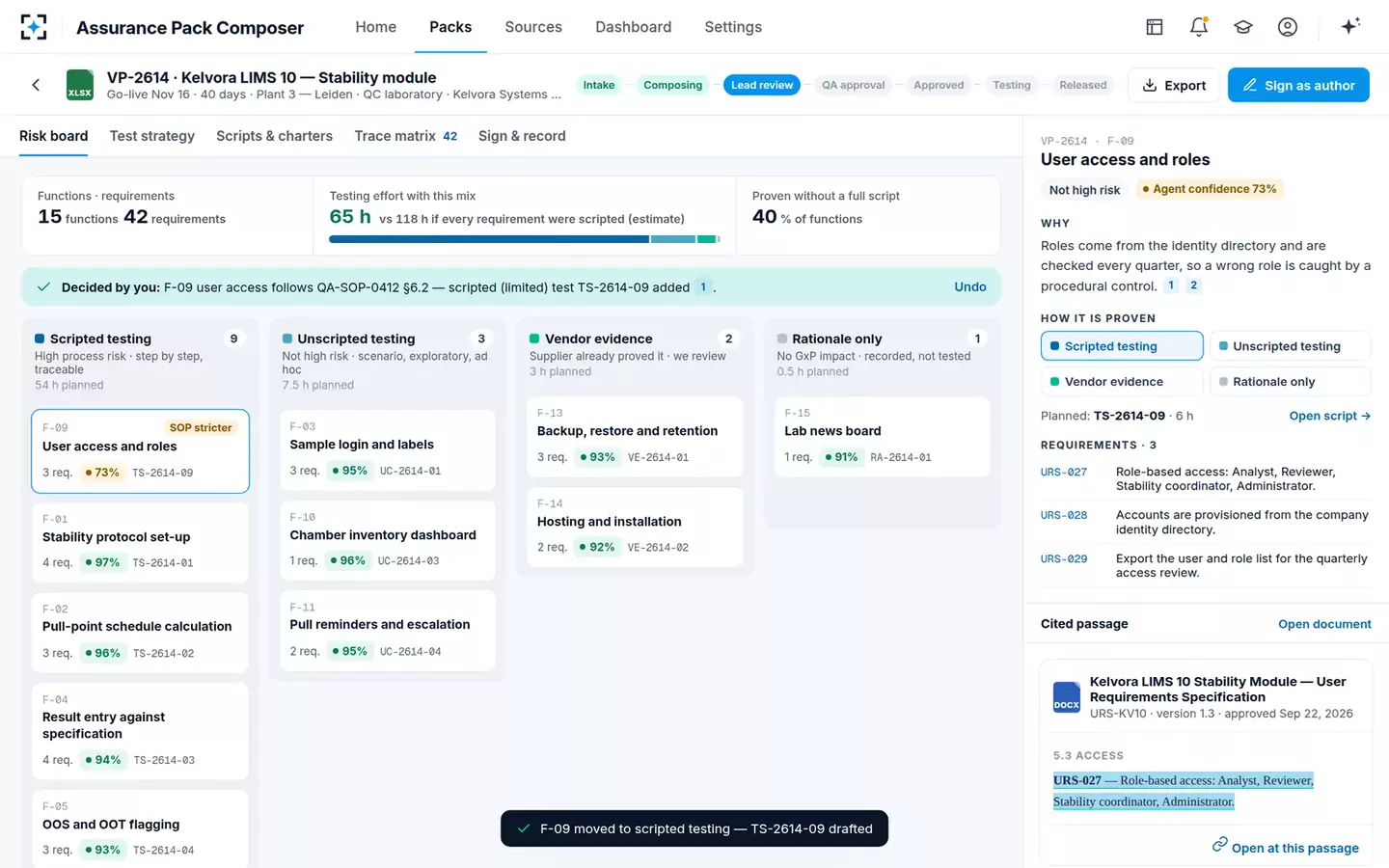1389x868 pixels.
Task: Open script TS-2614-09 link
Action: (x=1329, y=416)
